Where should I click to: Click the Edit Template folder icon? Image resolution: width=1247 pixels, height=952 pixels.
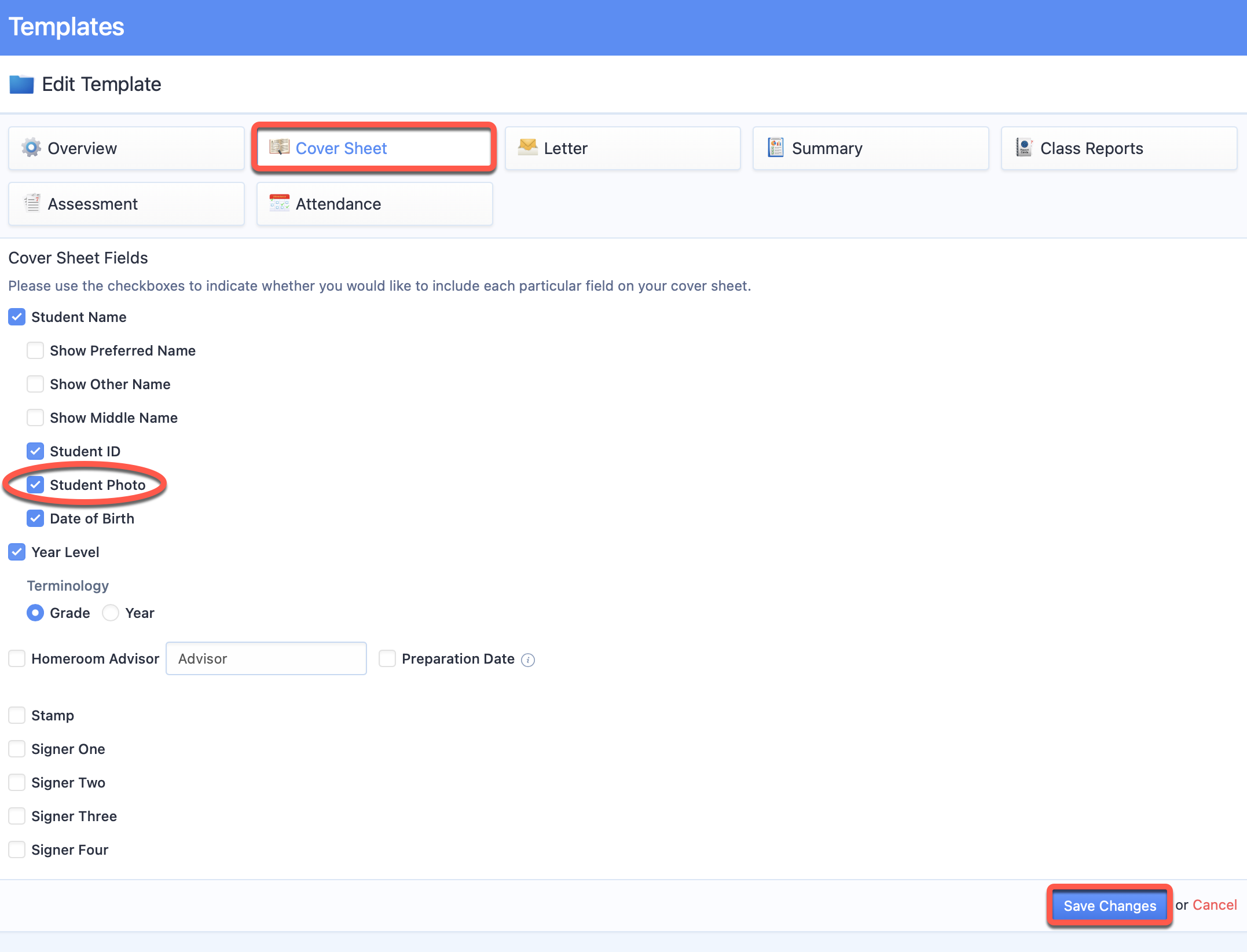point(22,85)
